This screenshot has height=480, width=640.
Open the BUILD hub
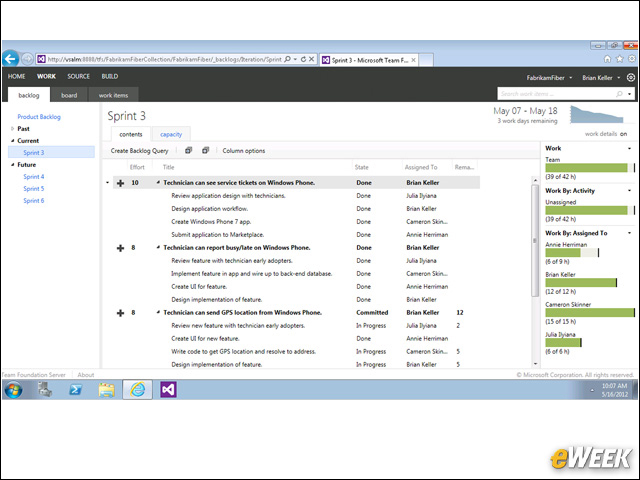(x=110, y=76)
